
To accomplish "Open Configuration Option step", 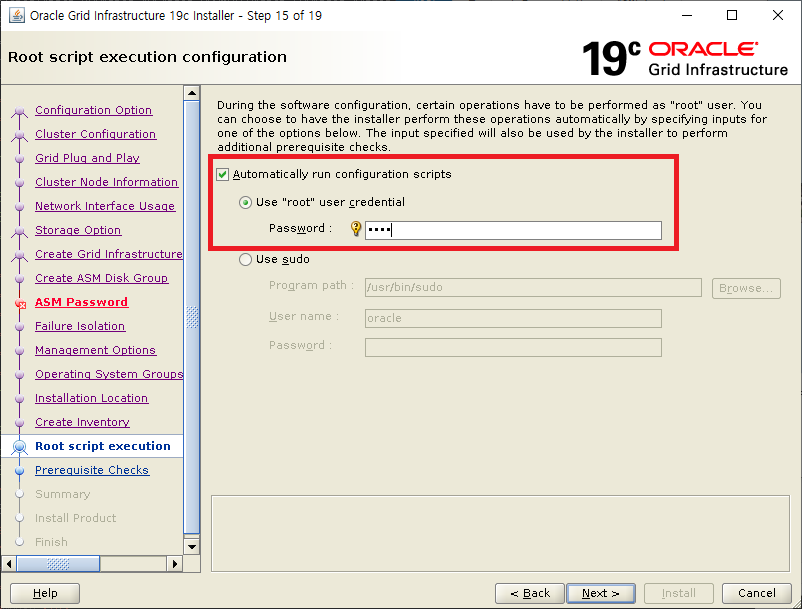I will click(x=94, y=110).
